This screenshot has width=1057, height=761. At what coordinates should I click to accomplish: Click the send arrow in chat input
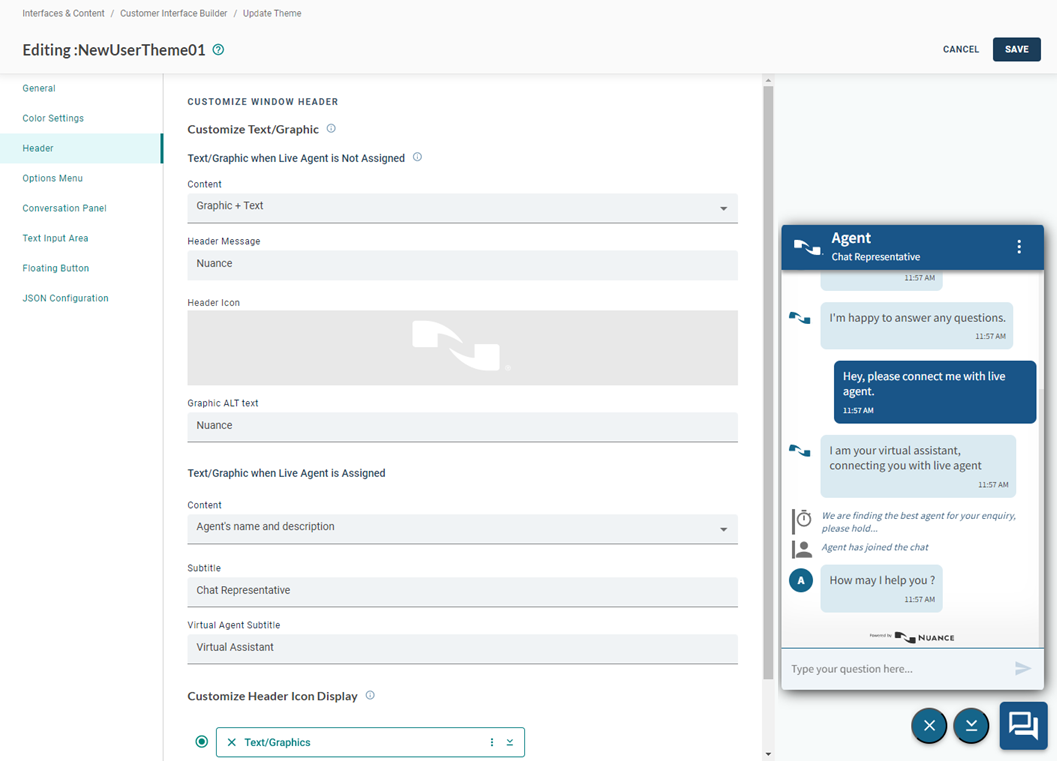1022,668
